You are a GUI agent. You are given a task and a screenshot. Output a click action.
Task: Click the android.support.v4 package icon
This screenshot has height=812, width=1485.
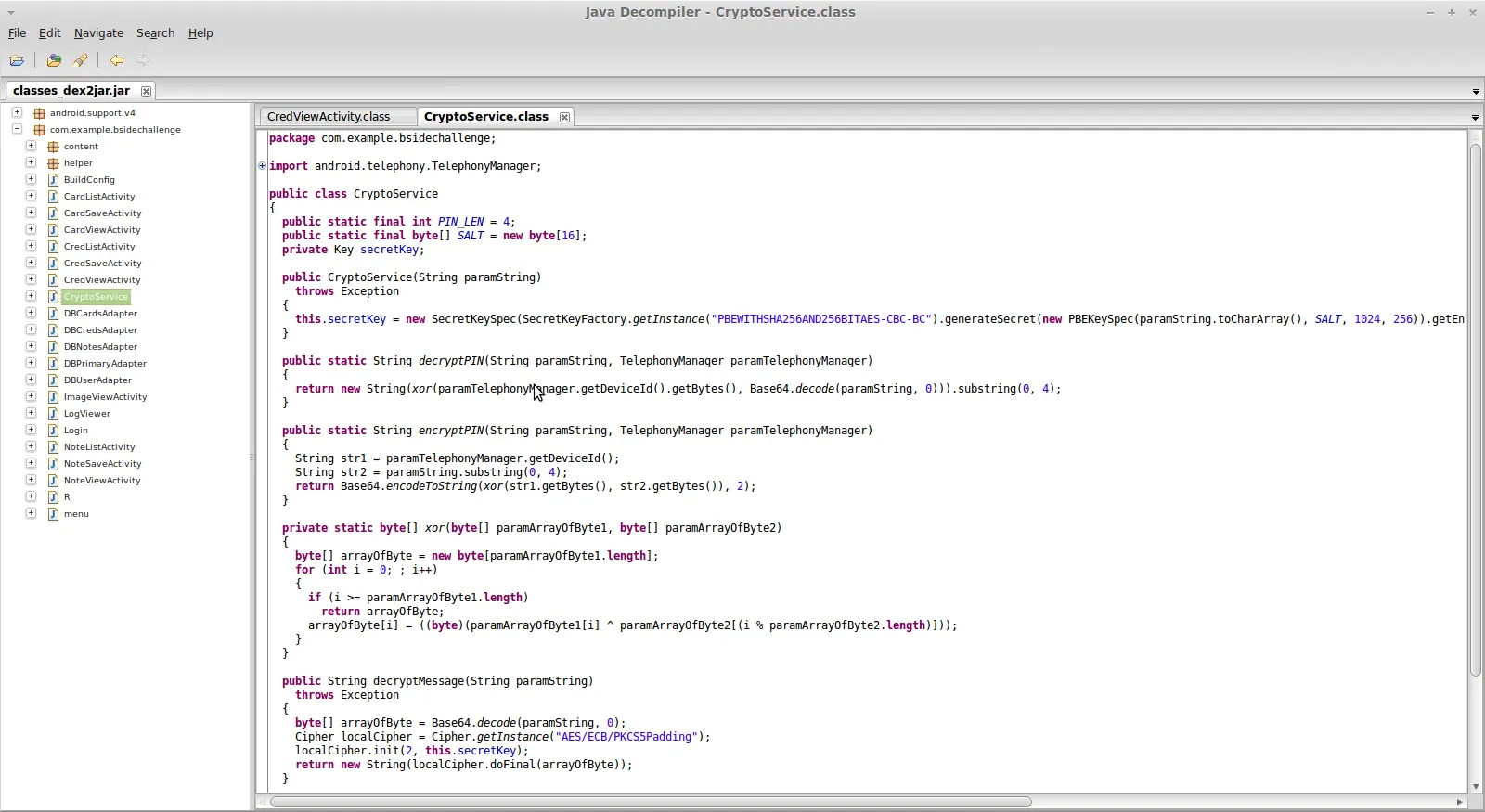coord(39,113)
